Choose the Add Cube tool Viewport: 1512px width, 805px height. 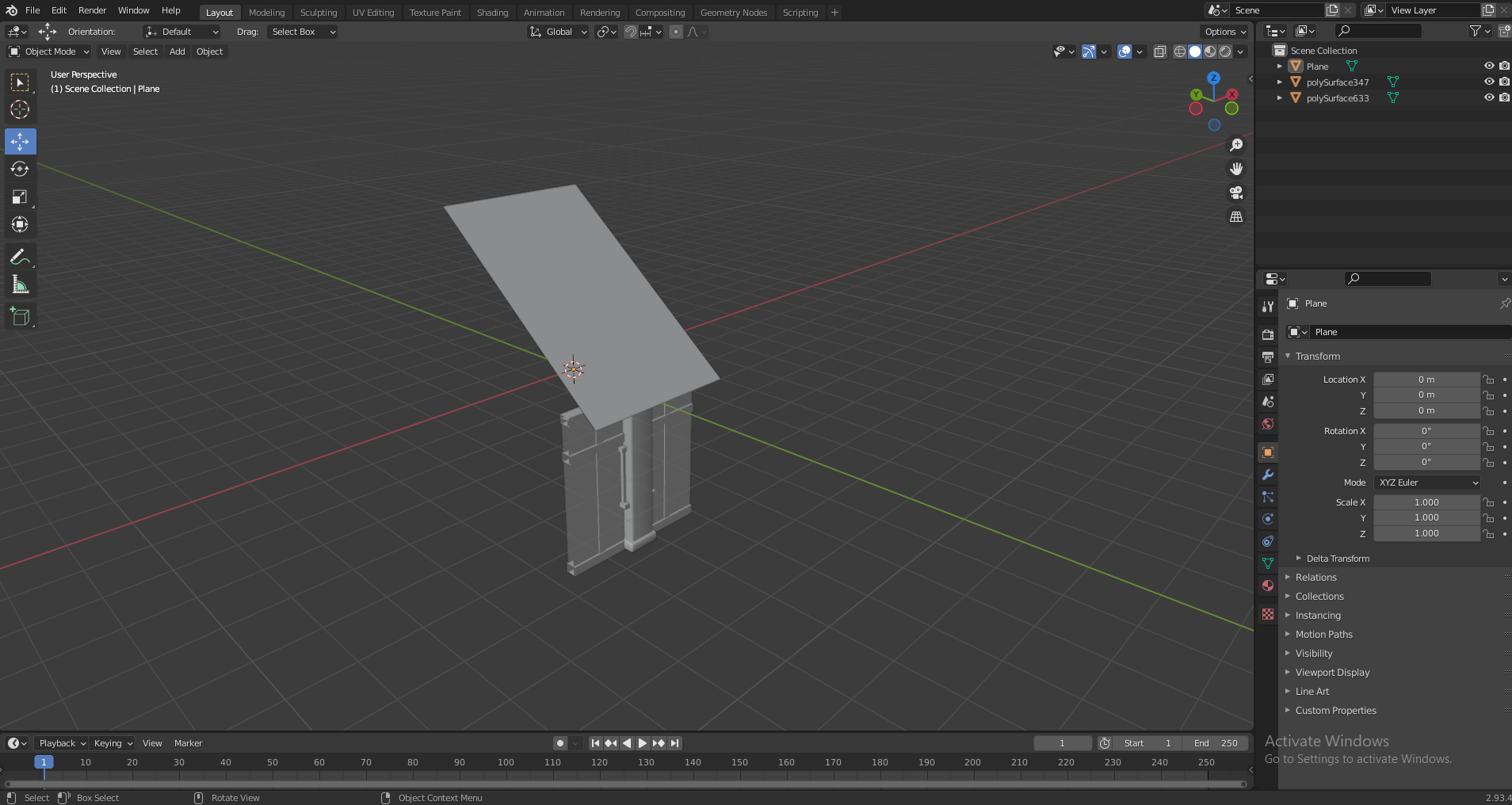(x=20, y=317)
